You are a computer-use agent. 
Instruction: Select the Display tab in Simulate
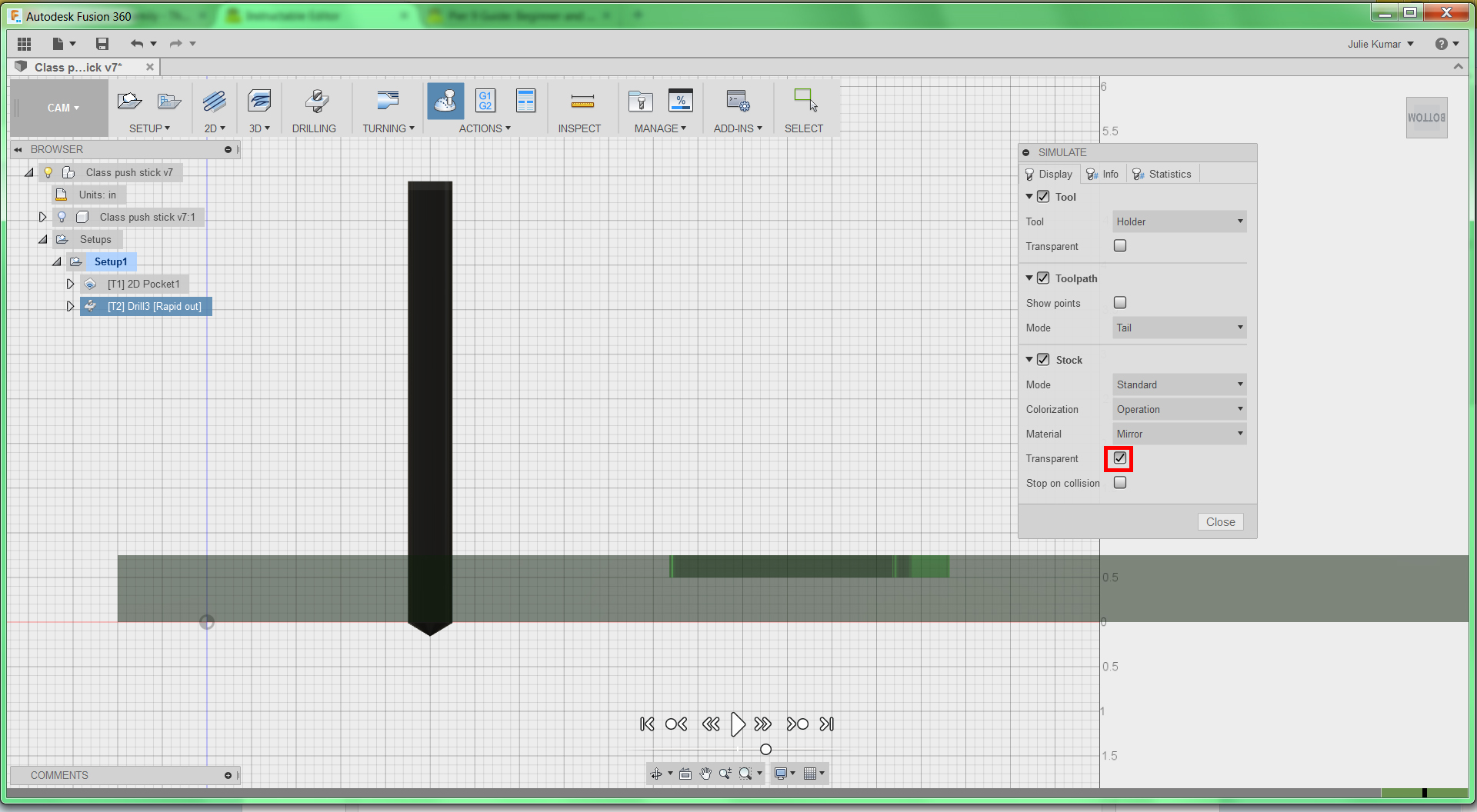coord(1049,175)
